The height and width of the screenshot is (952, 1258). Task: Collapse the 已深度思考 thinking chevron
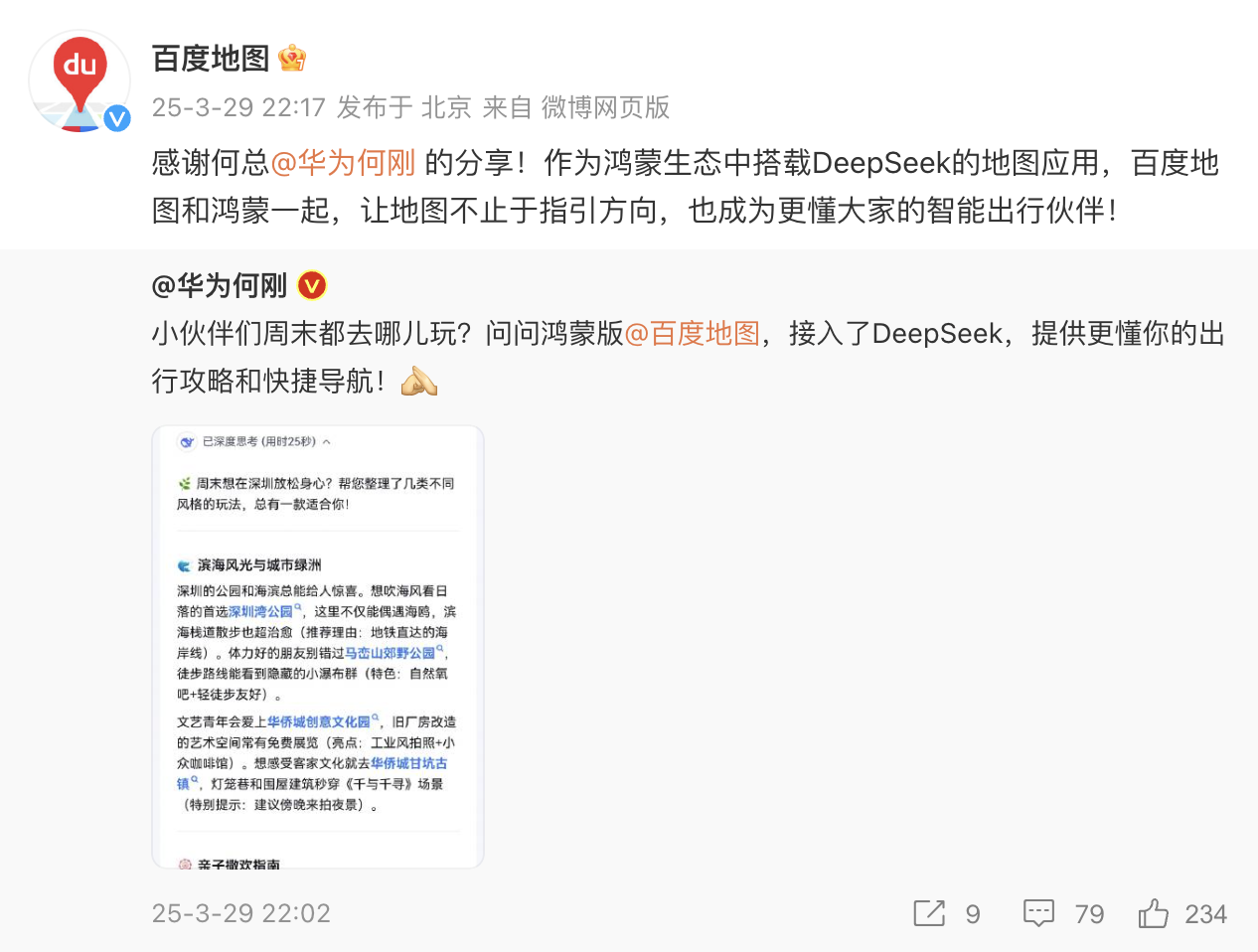click(x=326, y=442)
